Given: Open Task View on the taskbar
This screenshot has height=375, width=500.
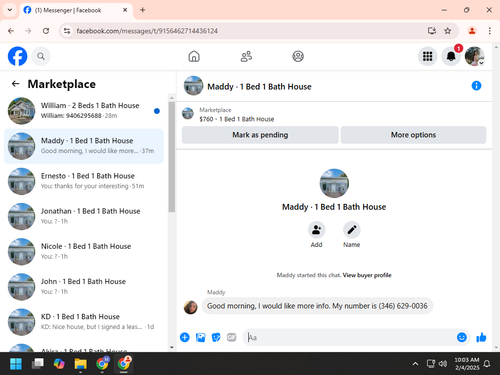Looking at the screenshot, I should (38, 363).
